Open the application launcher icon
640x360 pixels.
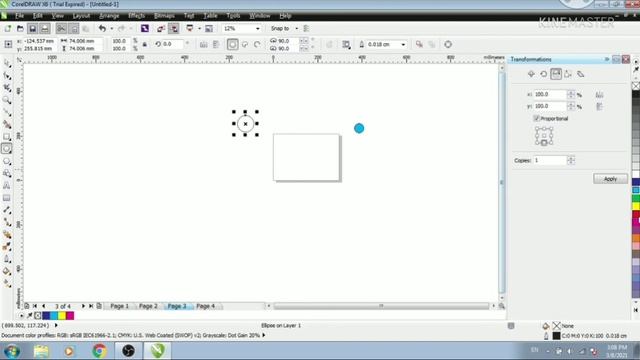coord(190,29)
